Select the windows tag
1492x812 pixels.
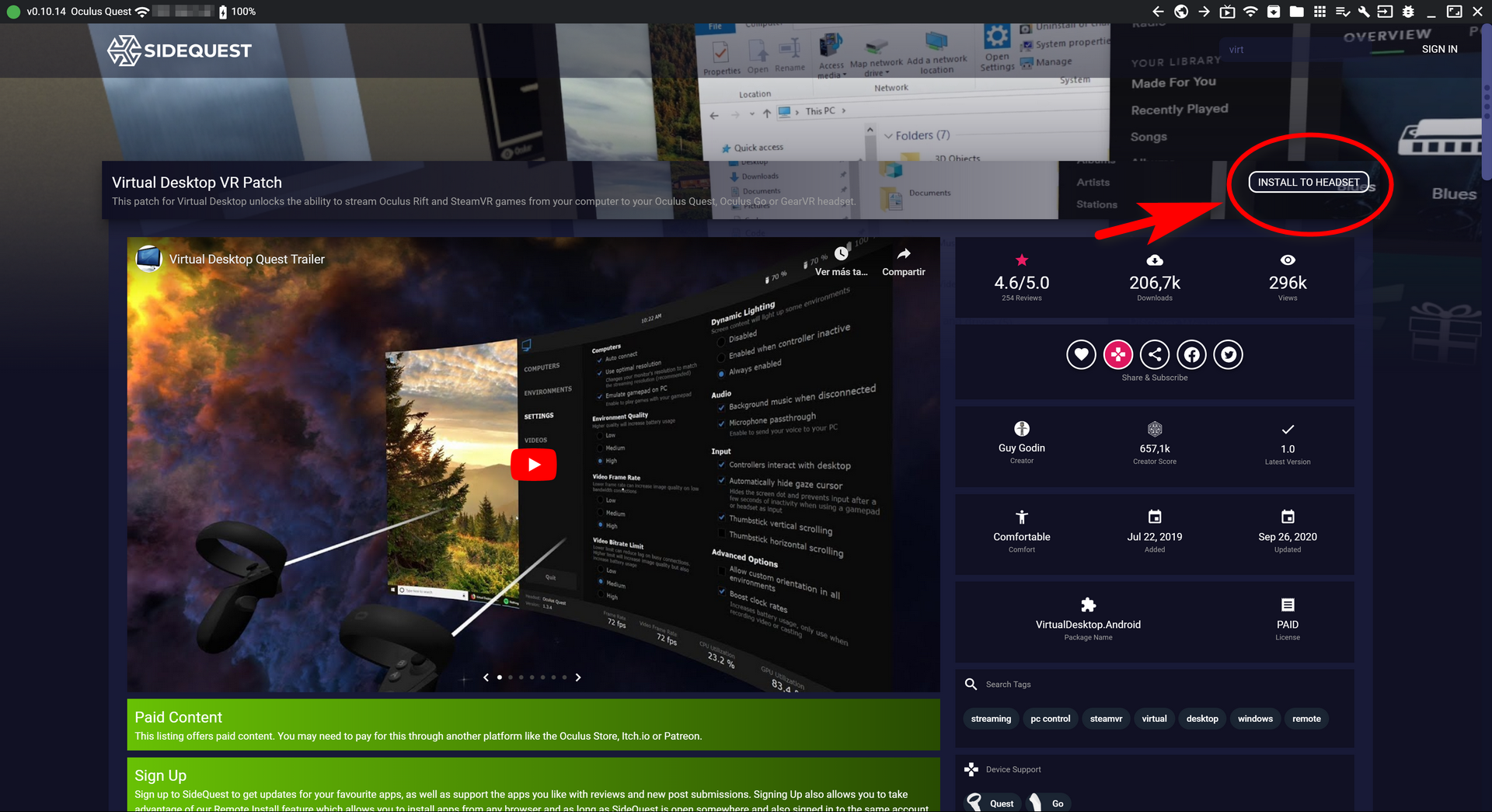(1255, 719)
